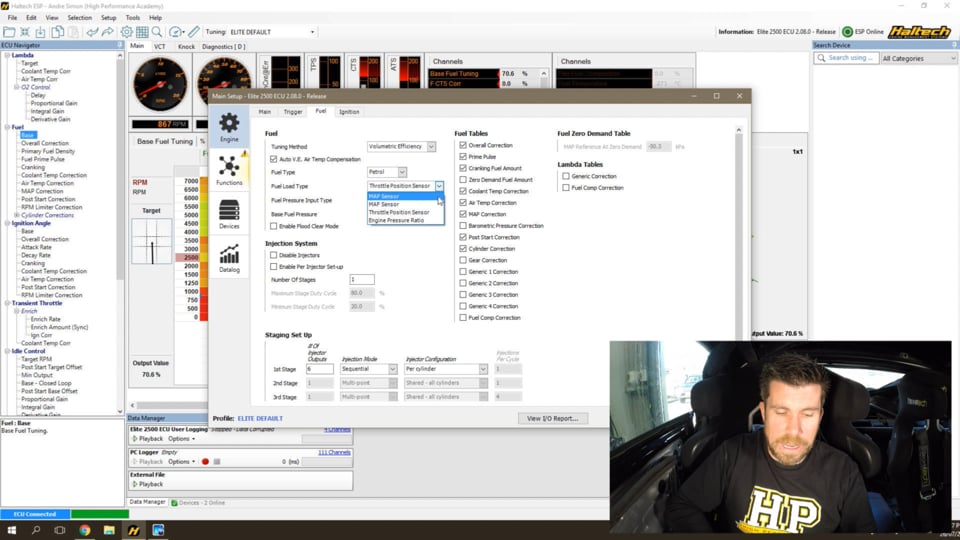
Task: Expand the Cylinder Corrections tree node
Action: click(17, 216)
